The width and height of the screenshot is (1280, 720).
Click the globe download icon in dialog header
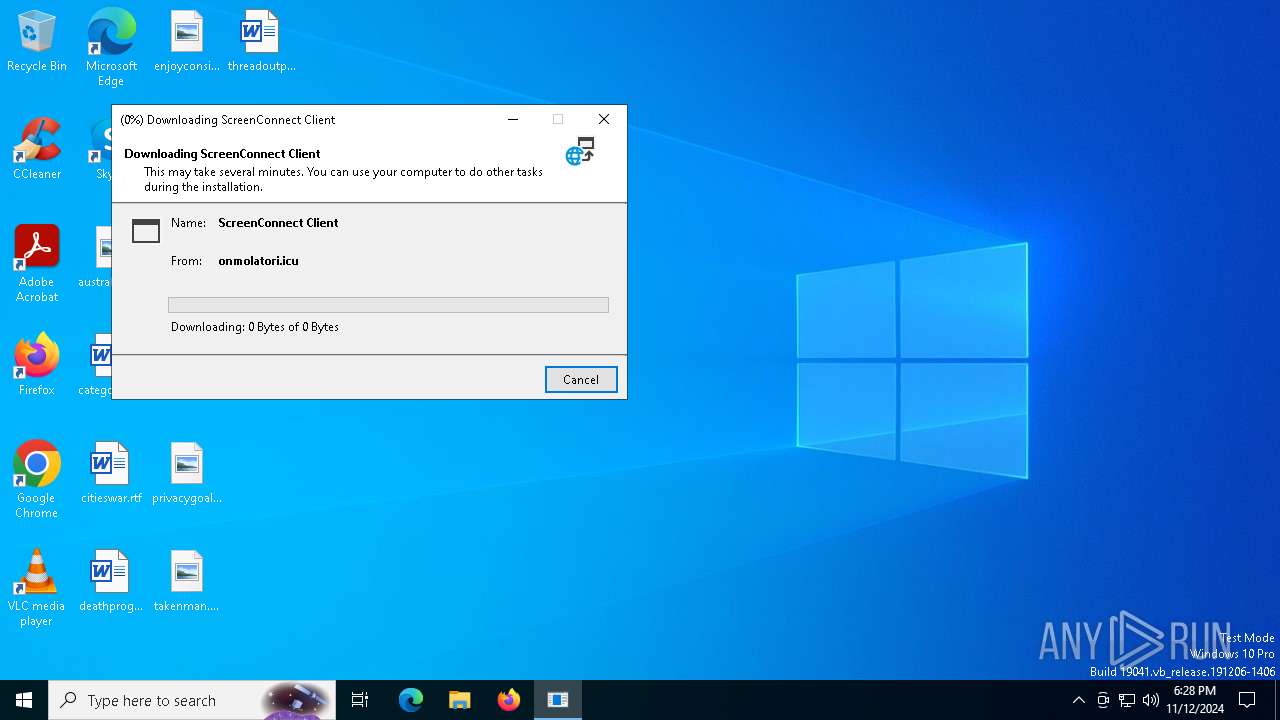[x=580, y=151]
